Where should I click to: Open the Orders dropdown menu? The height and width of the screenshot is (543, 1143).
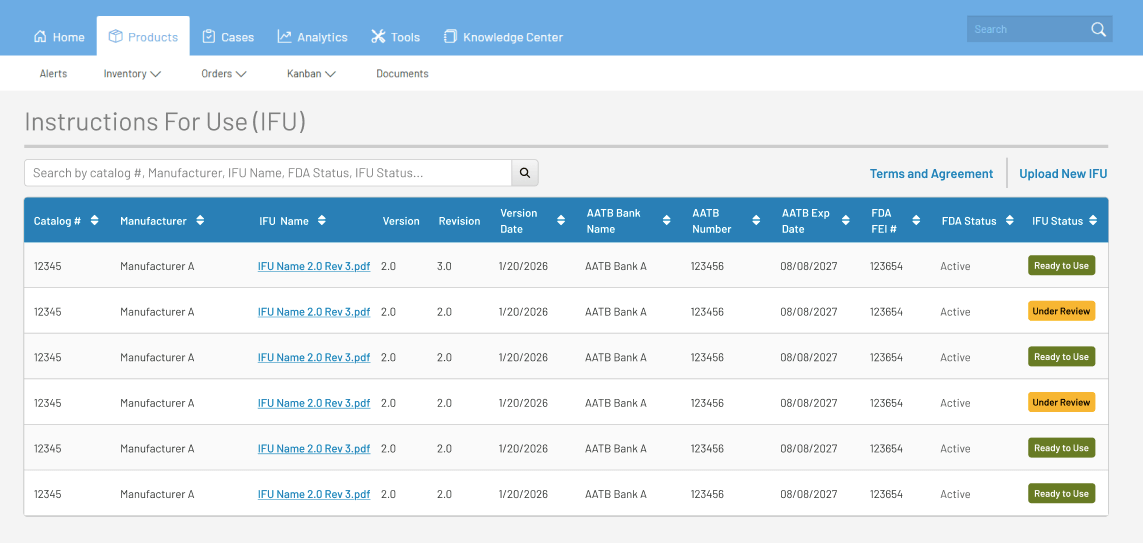click(x=224, y=74)
